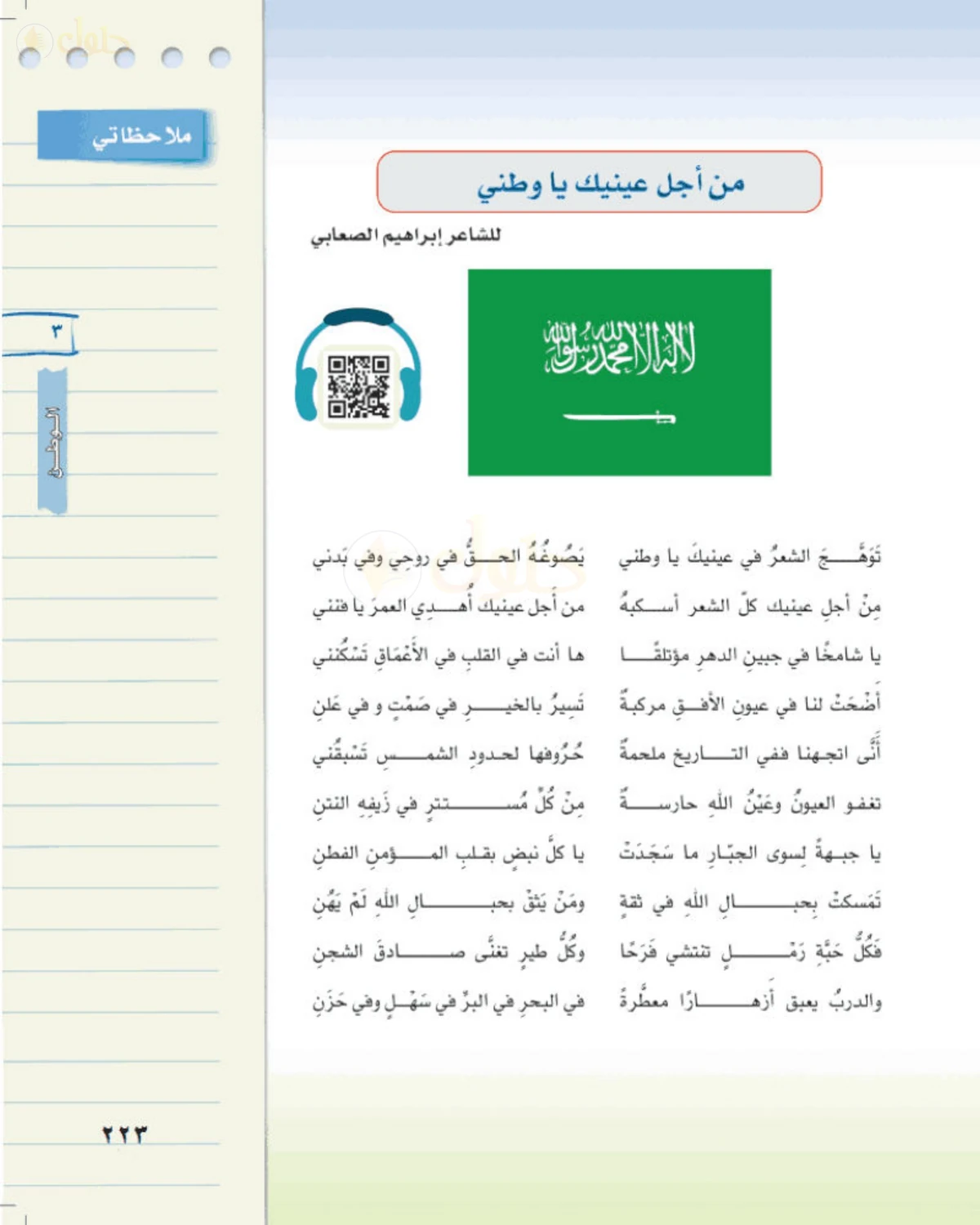980x1225 pixels.
Task: Click the hemistich 'أَنَّى اتجهنا ففي التاريخ ملحمةً'
Action: coord(750,754)
